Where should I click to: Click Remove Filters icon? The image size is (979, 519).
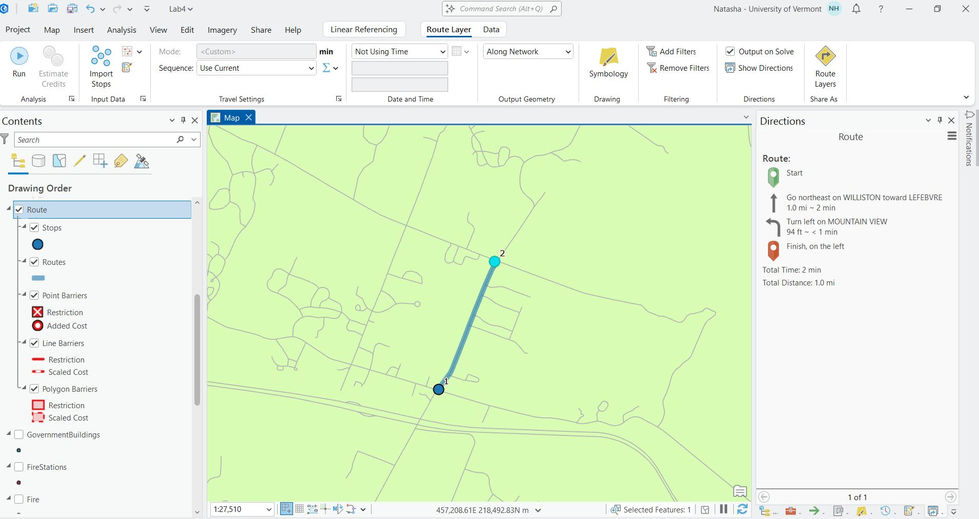pyautogui.click(x=651, y=67)
